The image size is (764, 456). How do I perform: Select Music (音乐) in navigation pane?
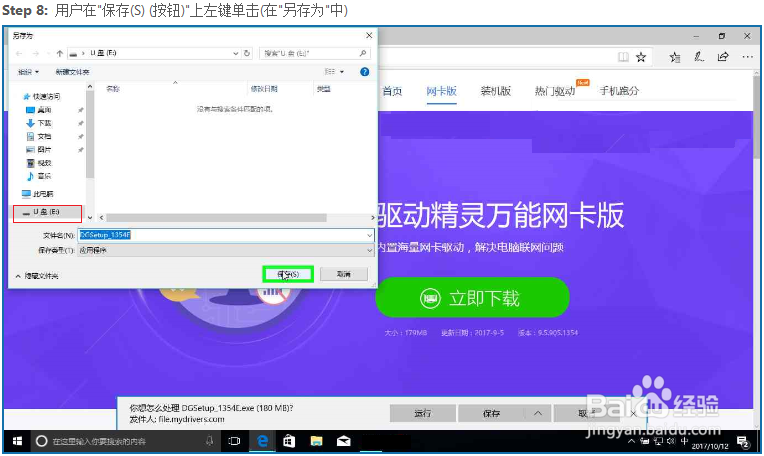click(39, 176)
